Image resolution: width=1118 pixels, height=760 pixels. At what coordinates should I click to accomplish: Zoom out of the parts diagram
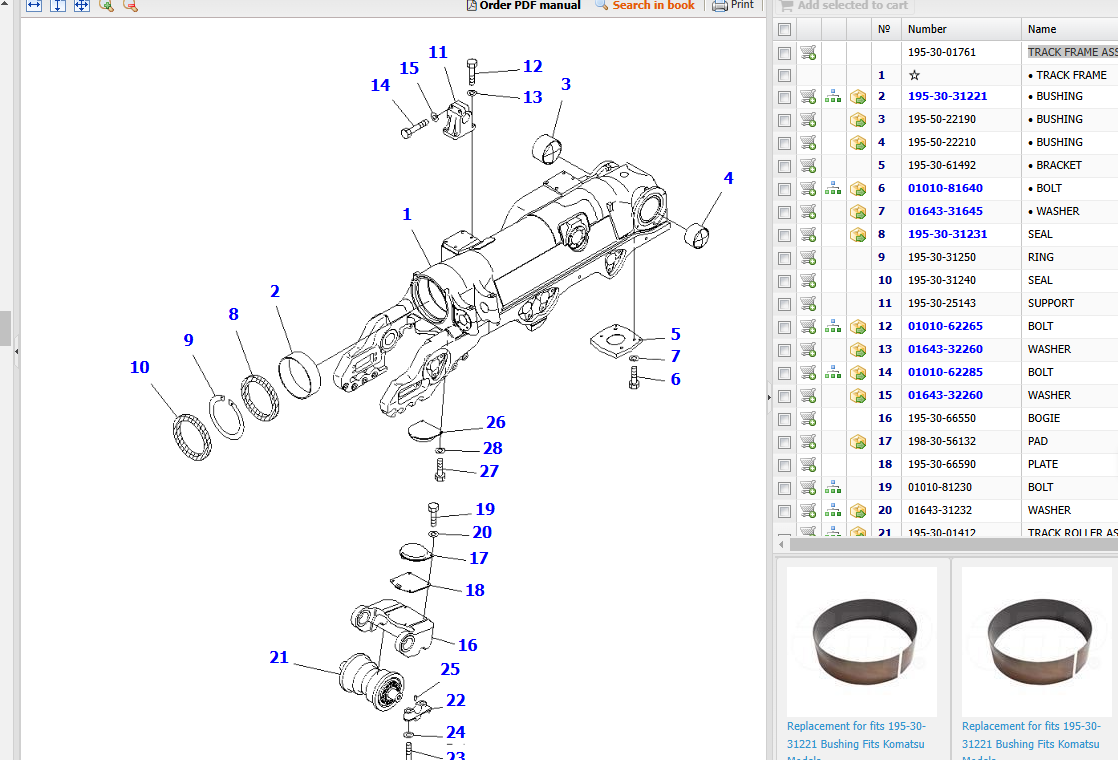point(130,5)
